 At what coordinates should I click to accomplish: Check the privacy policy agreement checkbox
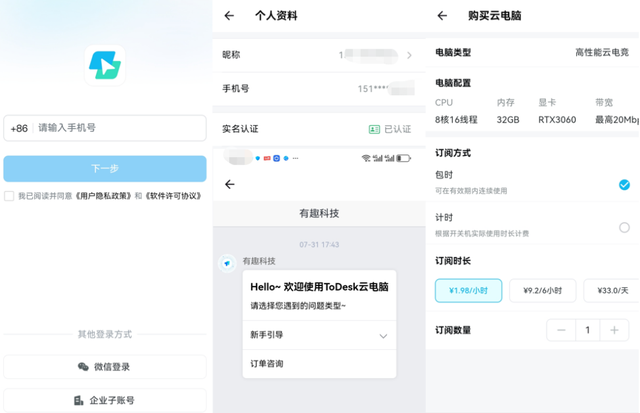tap(9, 196)
